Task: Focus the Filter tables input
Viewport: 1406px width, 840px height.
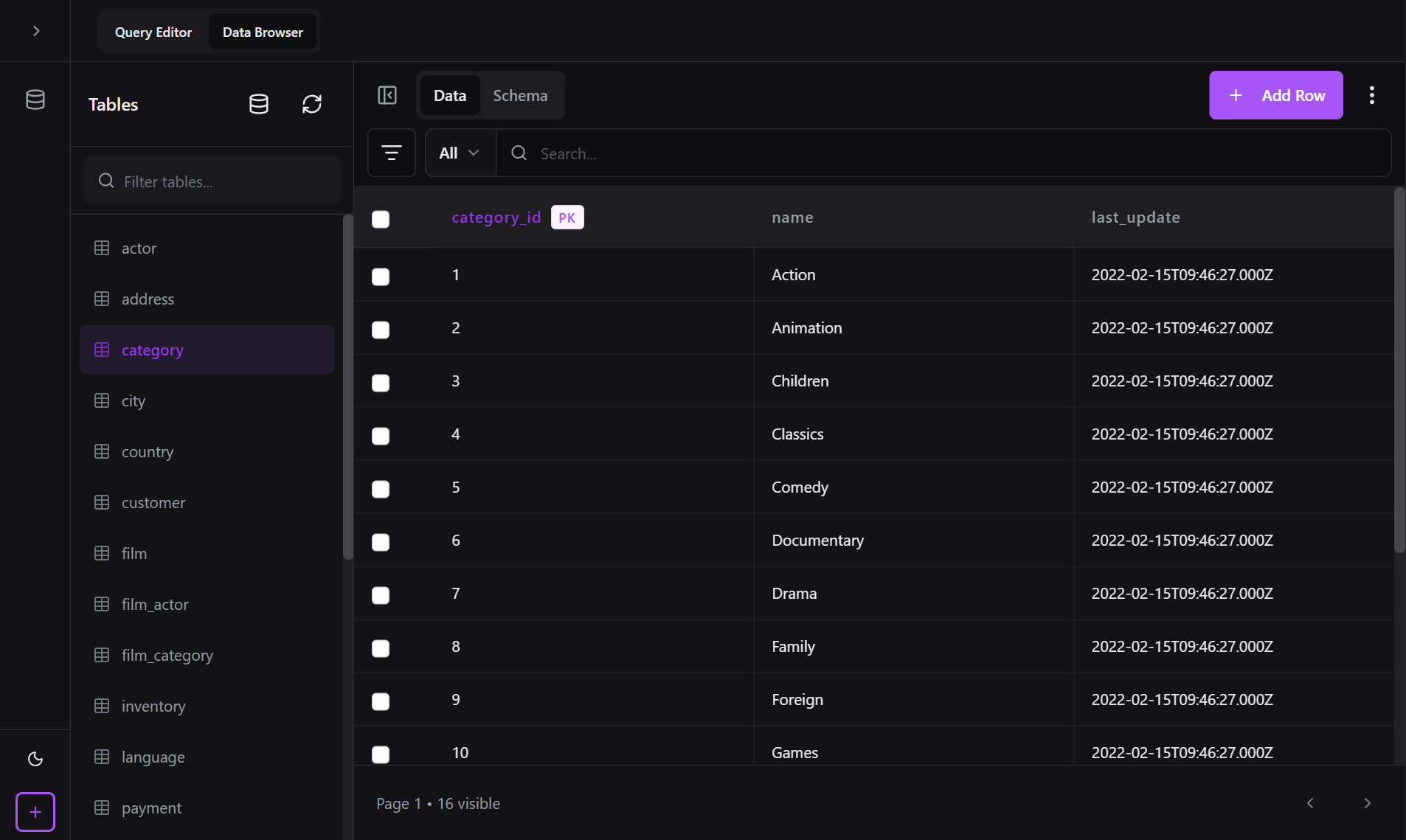Action: [212, 181]
